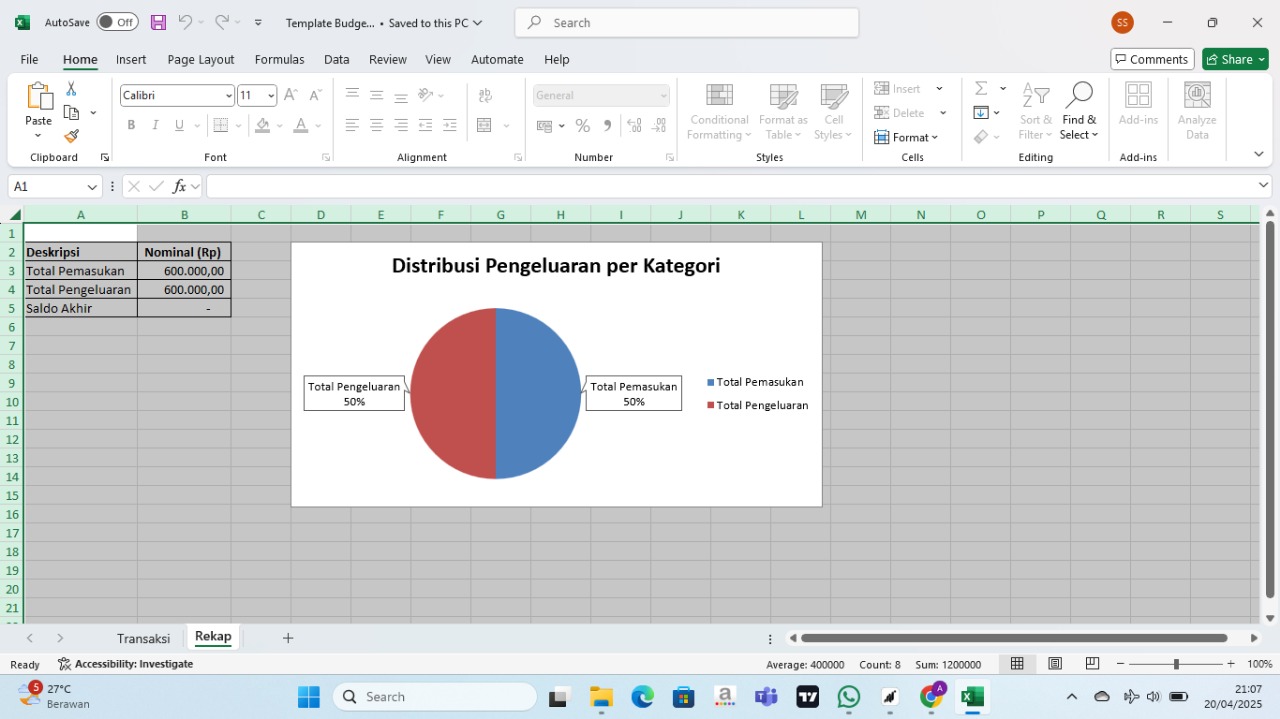The height and width of the screenshot is (719, 1280).
Task: Switch to the Transaksi sheet tab
Action: 143,638
